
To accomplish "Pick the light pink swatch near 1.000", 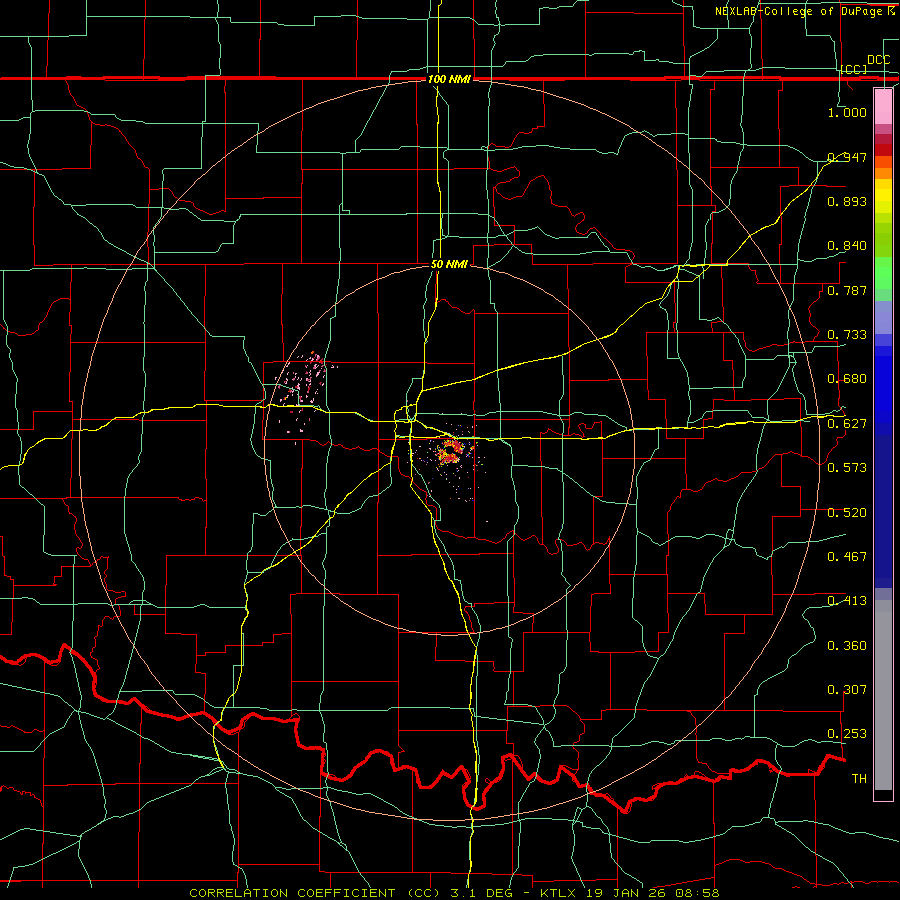I will [883, 106].
